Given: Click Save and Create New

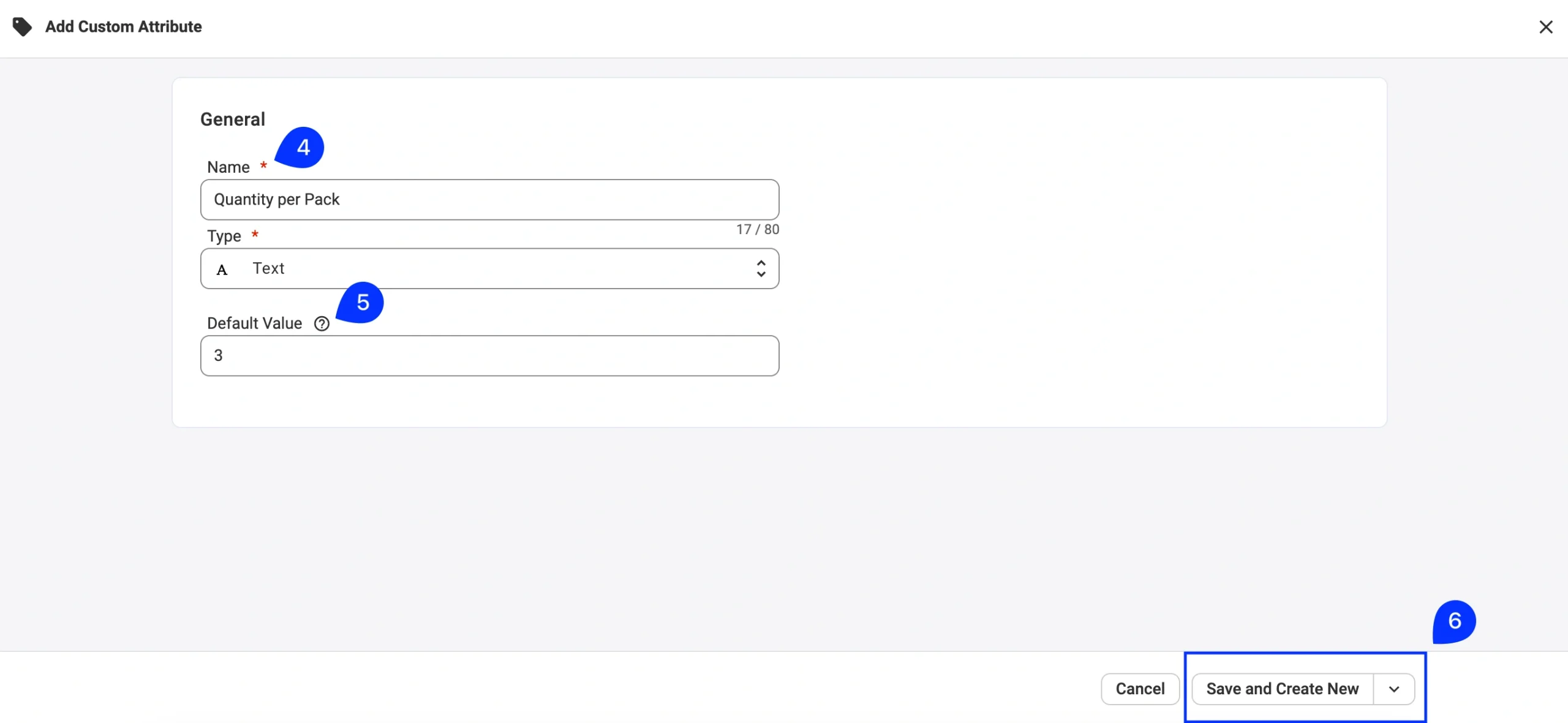Looking at the screenshot, I should (1282, 689).
